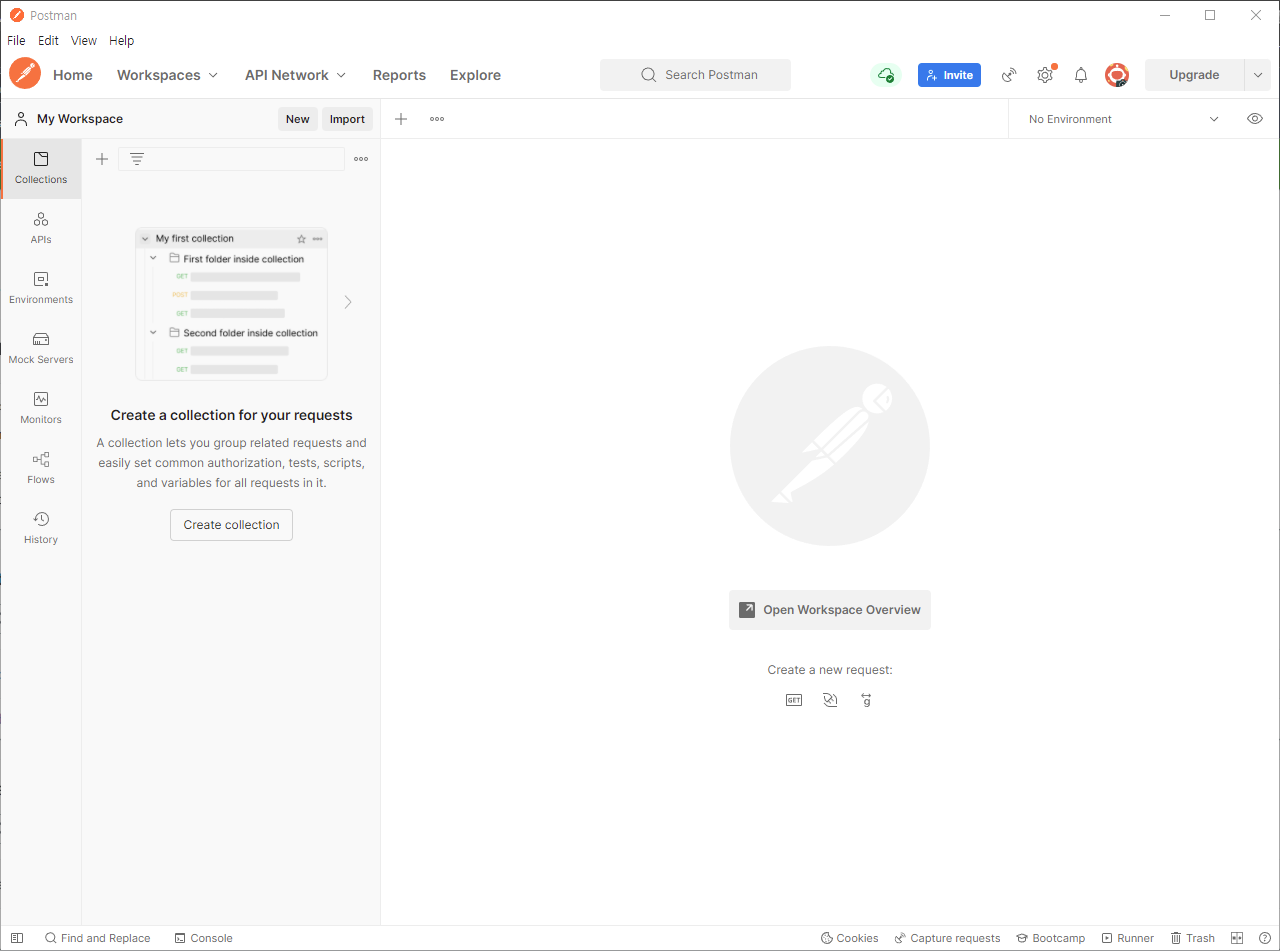This screenshot has height=951, width=1280.
Task: Open the Environments sidebar section
Action: point(41,288)
